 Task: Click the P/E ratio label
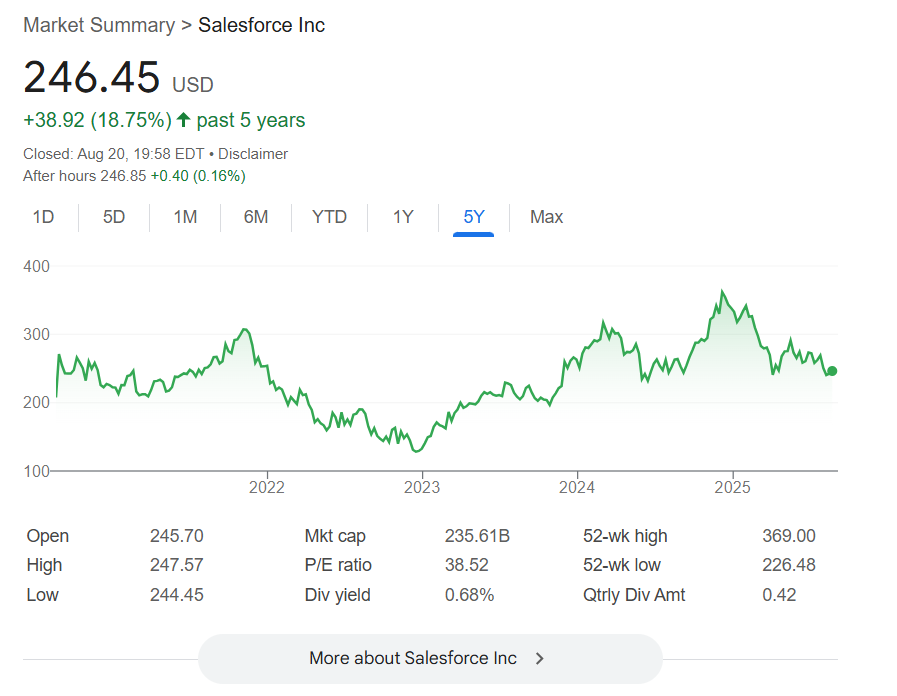(338, 565)
